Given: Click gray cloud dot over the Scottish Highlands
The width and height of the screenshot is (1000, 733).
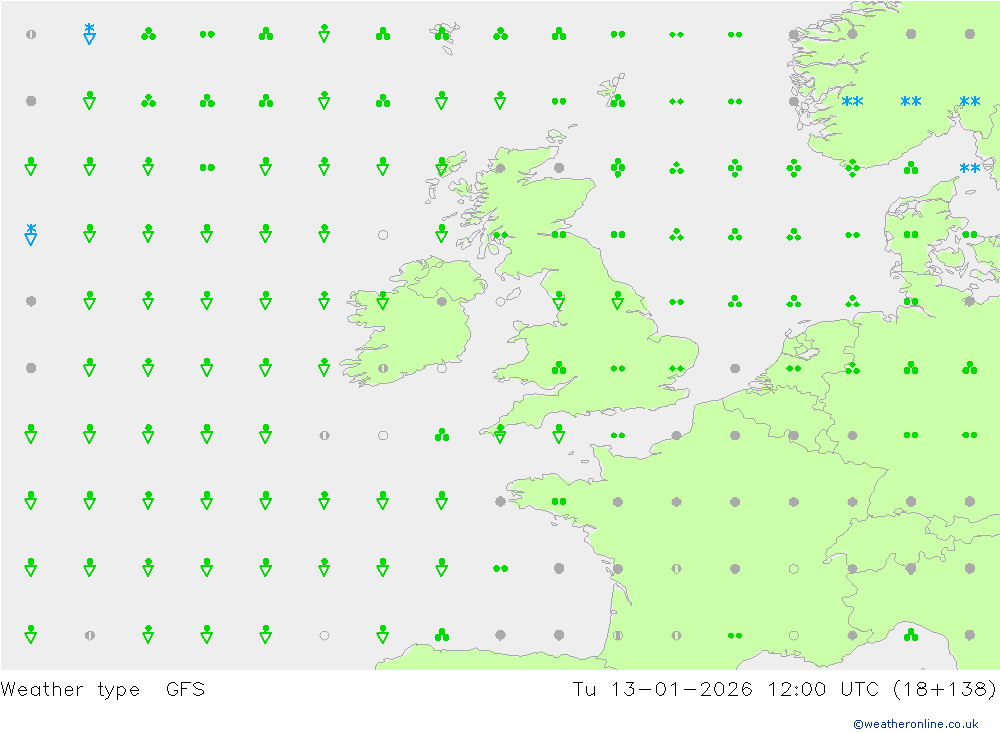Looking at the screenshot, I should [x=501, y=168].
